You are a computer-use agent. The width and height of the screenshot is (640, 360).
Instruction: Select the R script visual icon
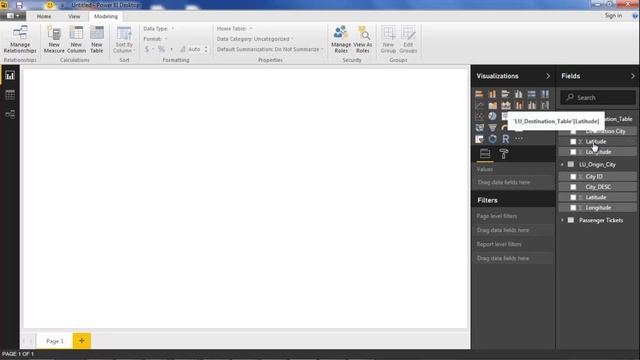pyautogui.click(x=505, y=139)
